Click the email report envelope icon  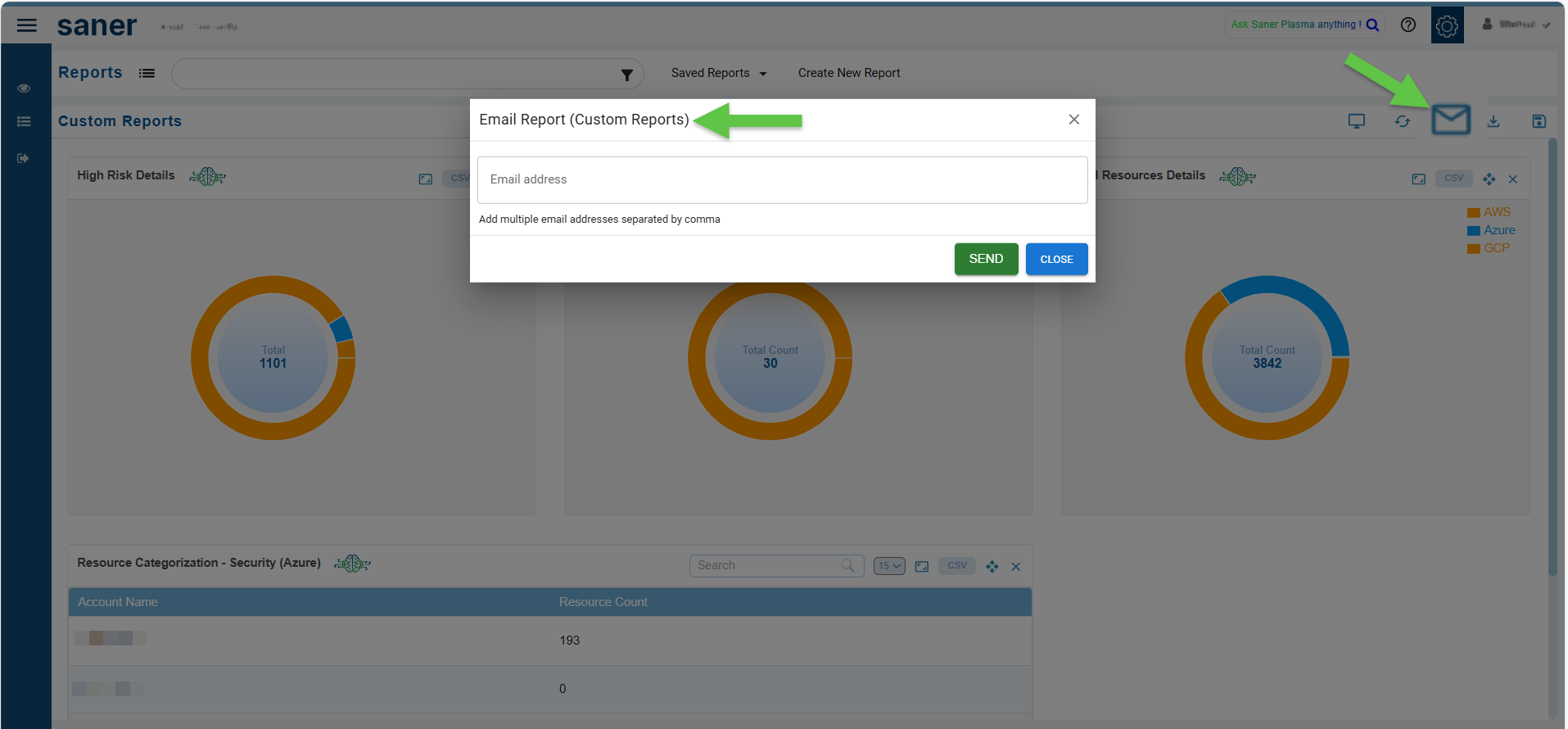(x=1450, y=120)
